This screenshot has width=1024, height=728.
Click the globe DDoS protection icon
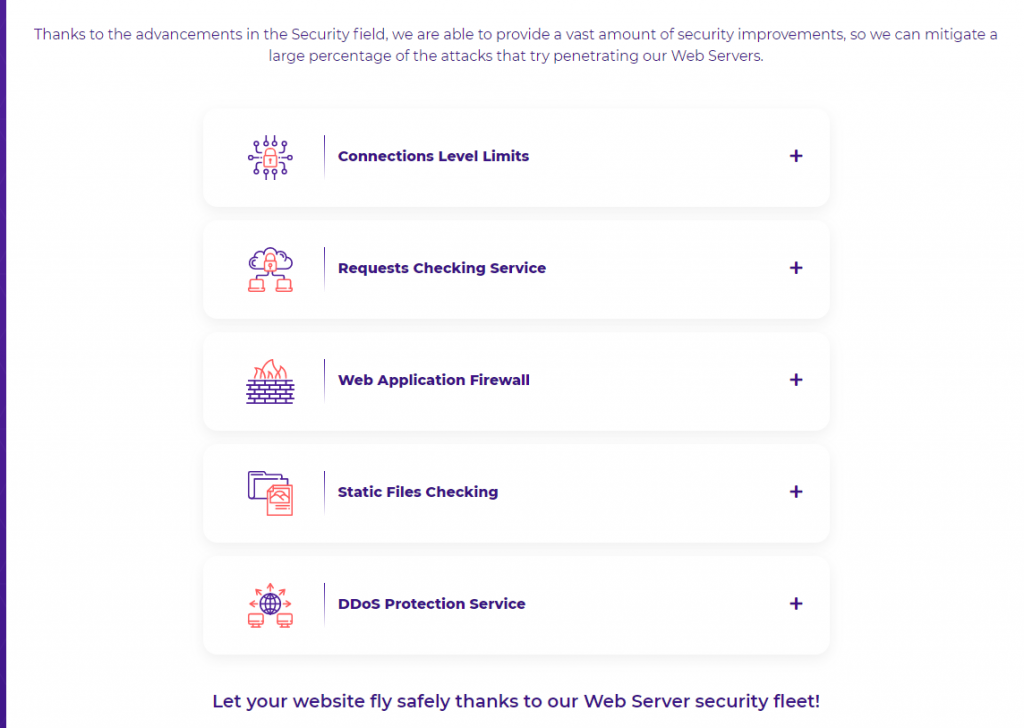click(270, 605)
